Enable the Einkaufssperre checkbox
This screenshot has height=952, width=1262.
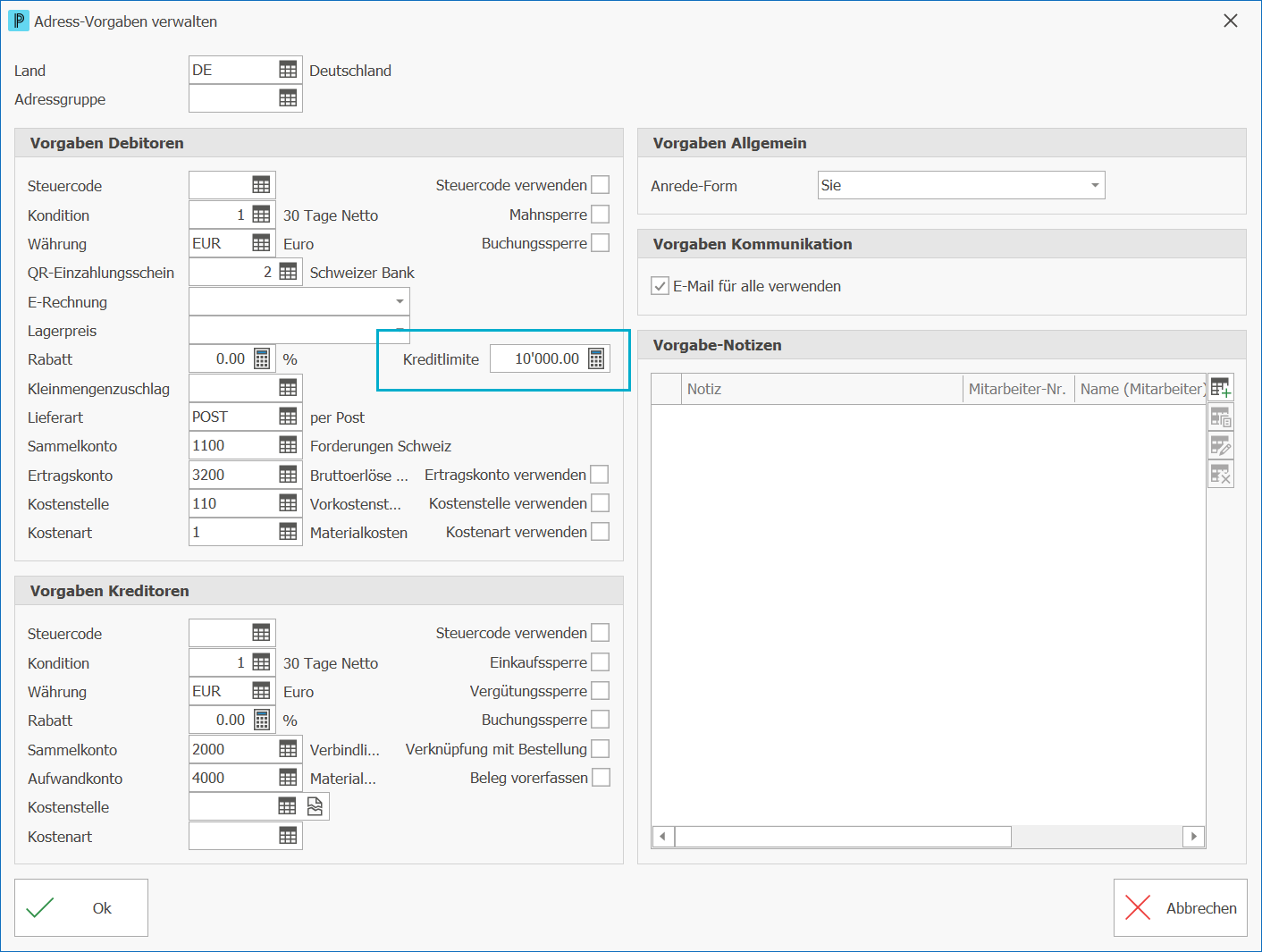[601, 662]
